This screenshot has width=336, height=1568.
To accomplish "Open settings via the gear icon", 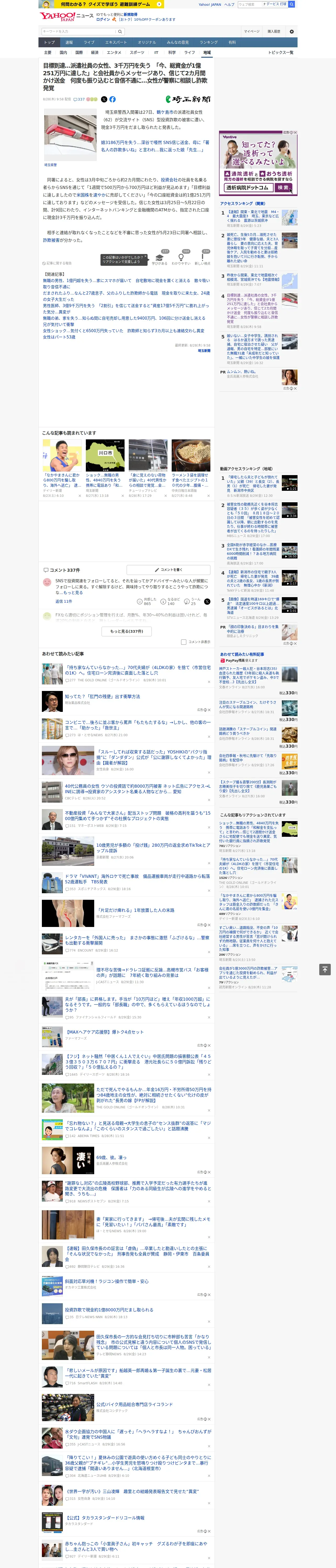I will tap(291, 32).
